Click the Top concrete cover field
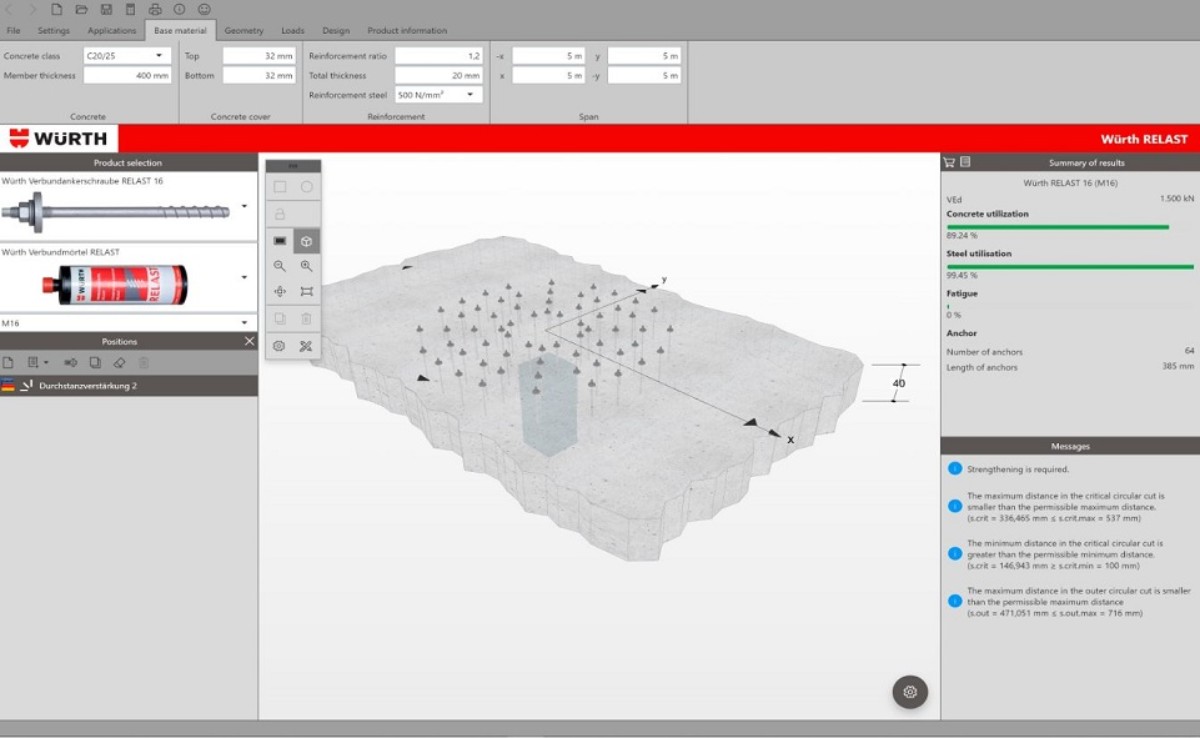The width and height of the screenshot is (1200, 738). point(259,56)
